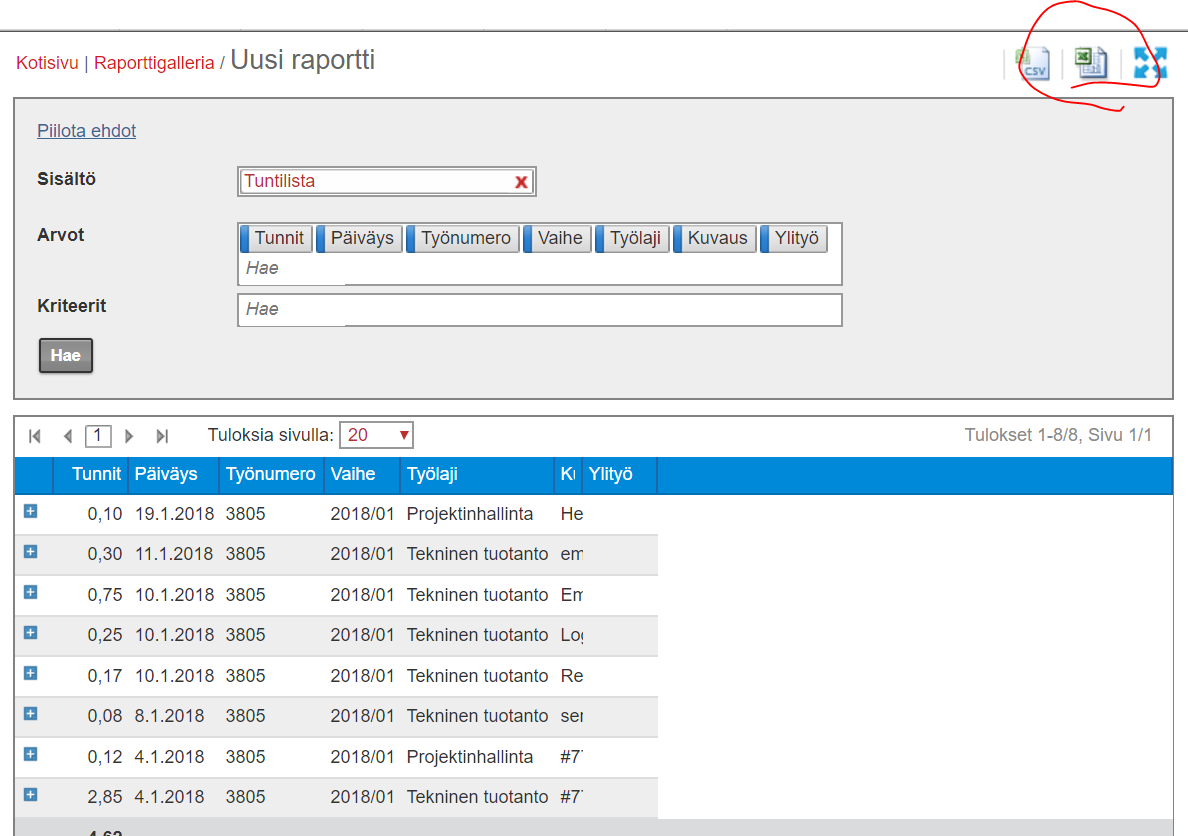Expand row with 0,10 hours

coord(30,512)
